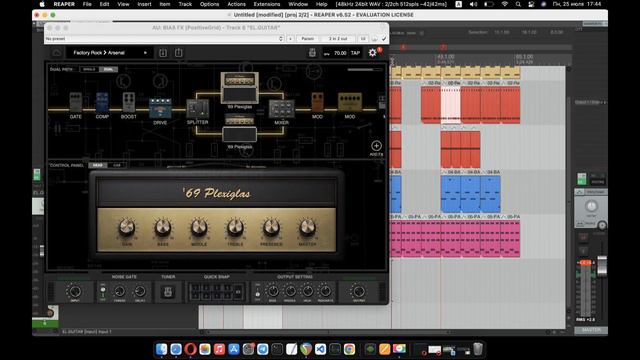Click the TREBLE knob on amp
The width and height of the screenshot is (640, 360).
[235, 228]
